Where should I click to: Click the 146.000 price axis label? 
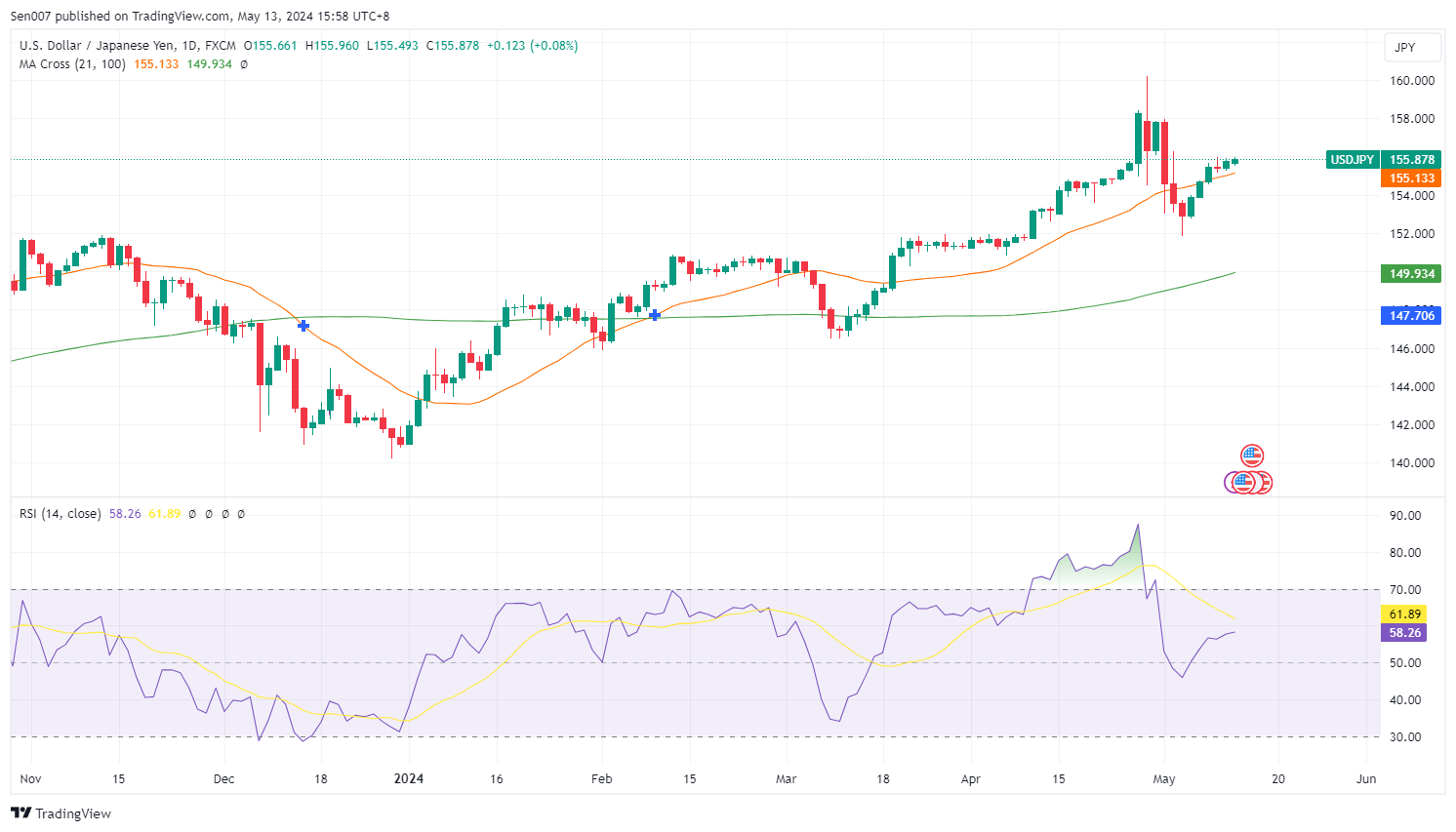tap(1412, 349)
